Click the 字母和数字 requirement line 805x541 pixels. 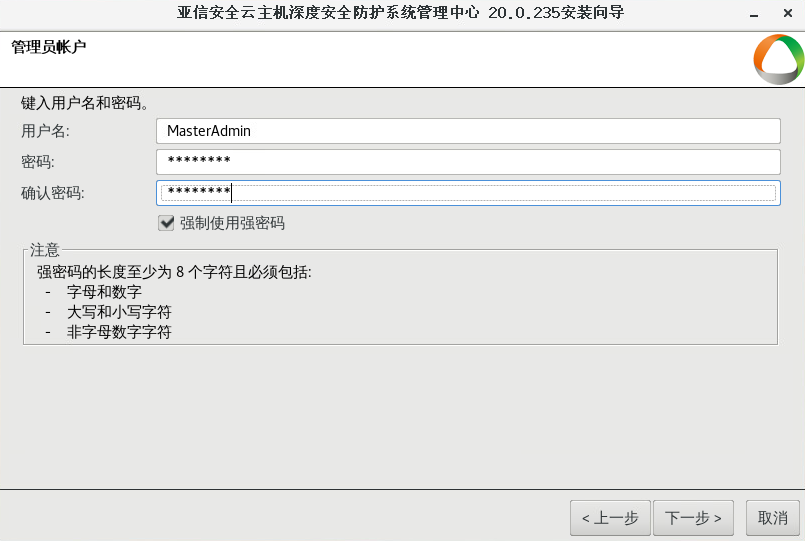click(104, 292)
